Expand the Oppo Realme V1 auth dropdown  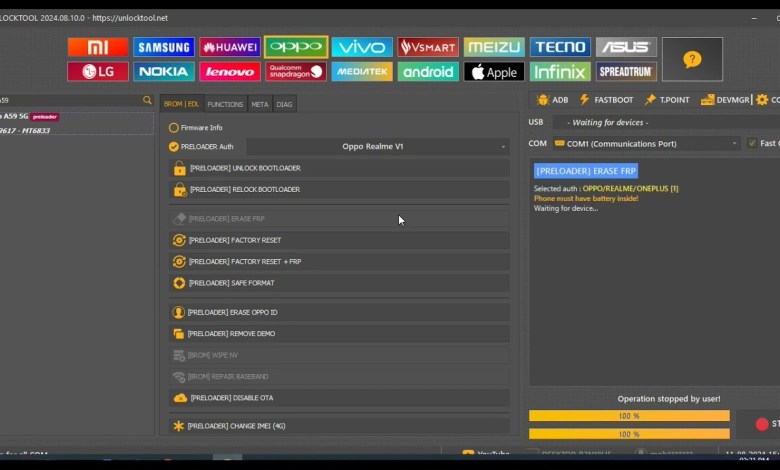coord(378,147)
